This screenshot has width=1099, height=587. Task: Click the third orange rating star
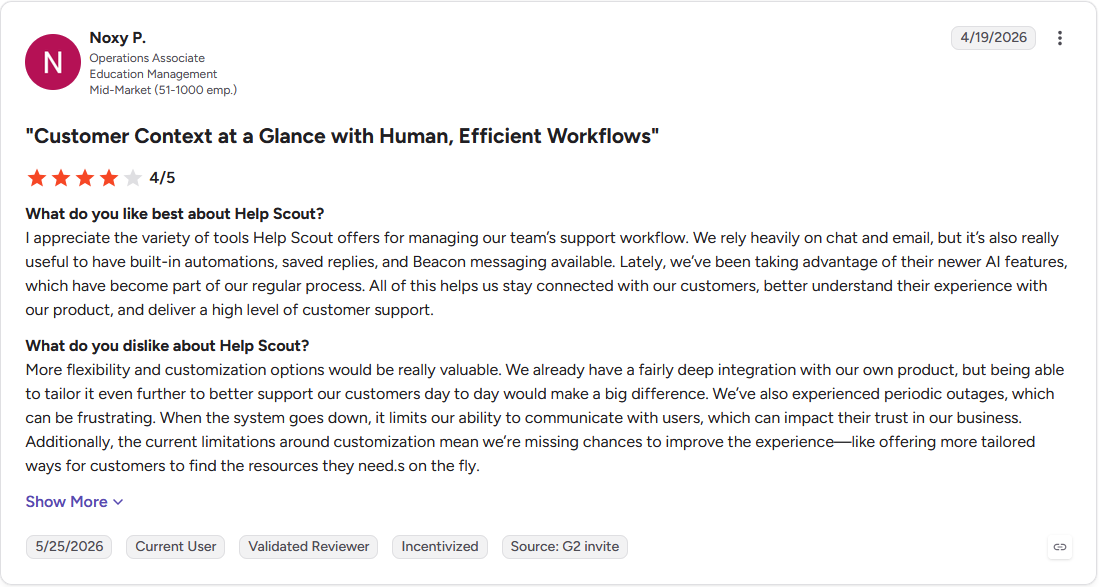(85, 178)
